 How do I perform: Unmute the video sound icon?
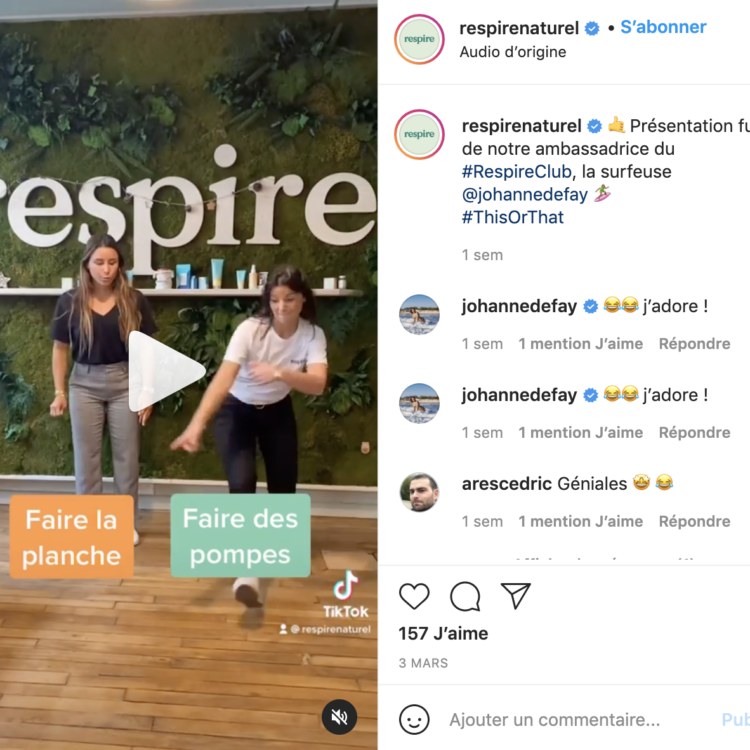pos(339,717)
